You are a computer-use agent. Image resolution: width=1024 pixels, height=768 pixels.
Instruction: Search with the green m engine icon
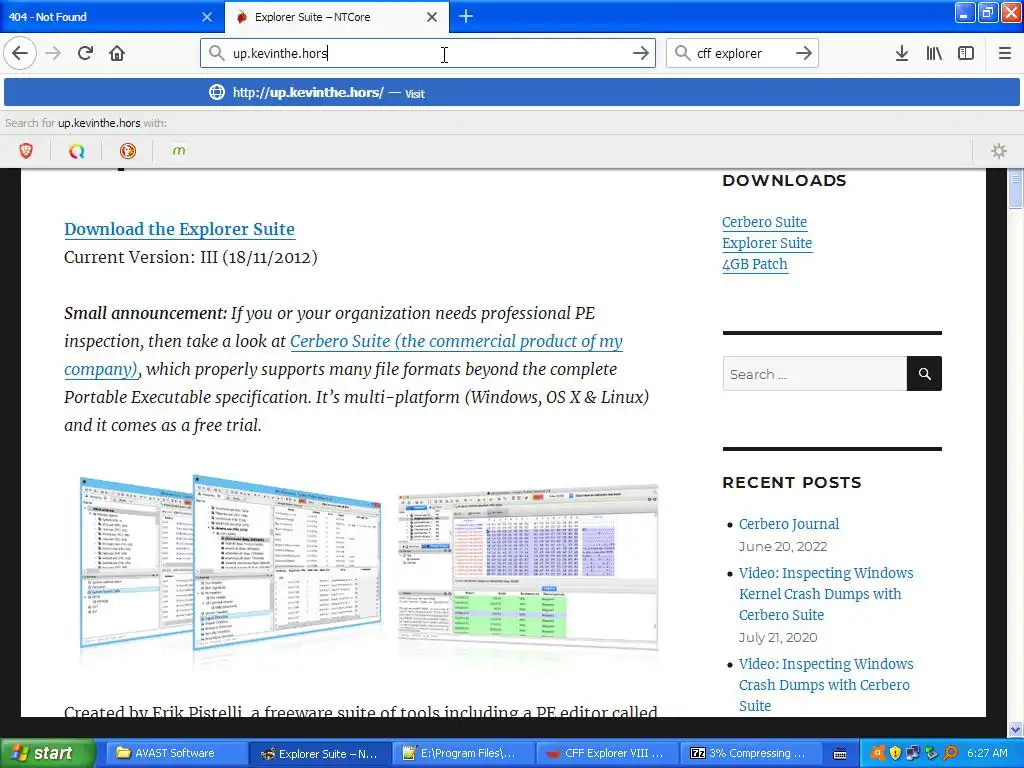pos(178,151)
